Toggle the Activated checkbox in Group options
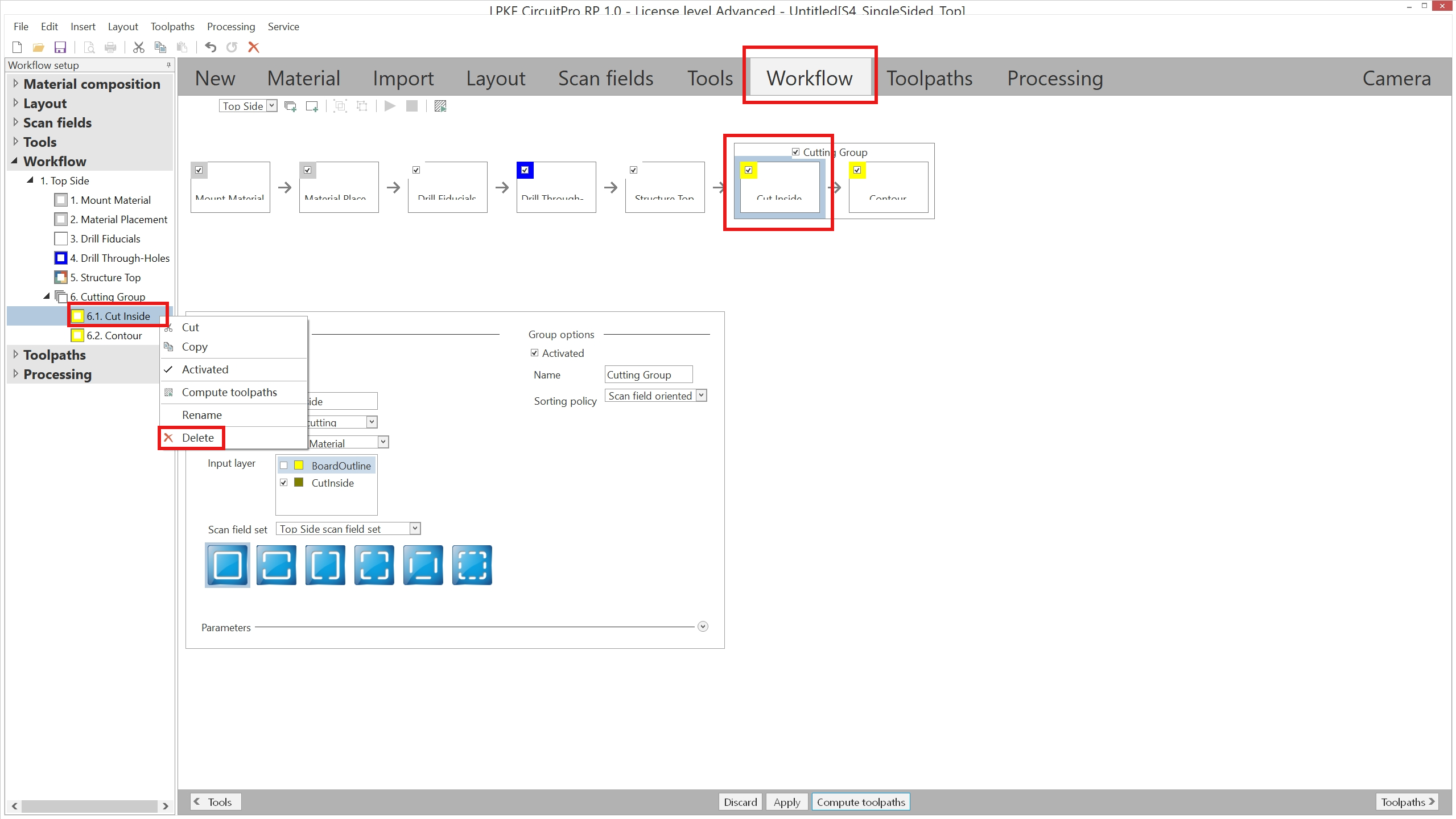The width and height of the screenshot is (1456, 819). (535, 353)
